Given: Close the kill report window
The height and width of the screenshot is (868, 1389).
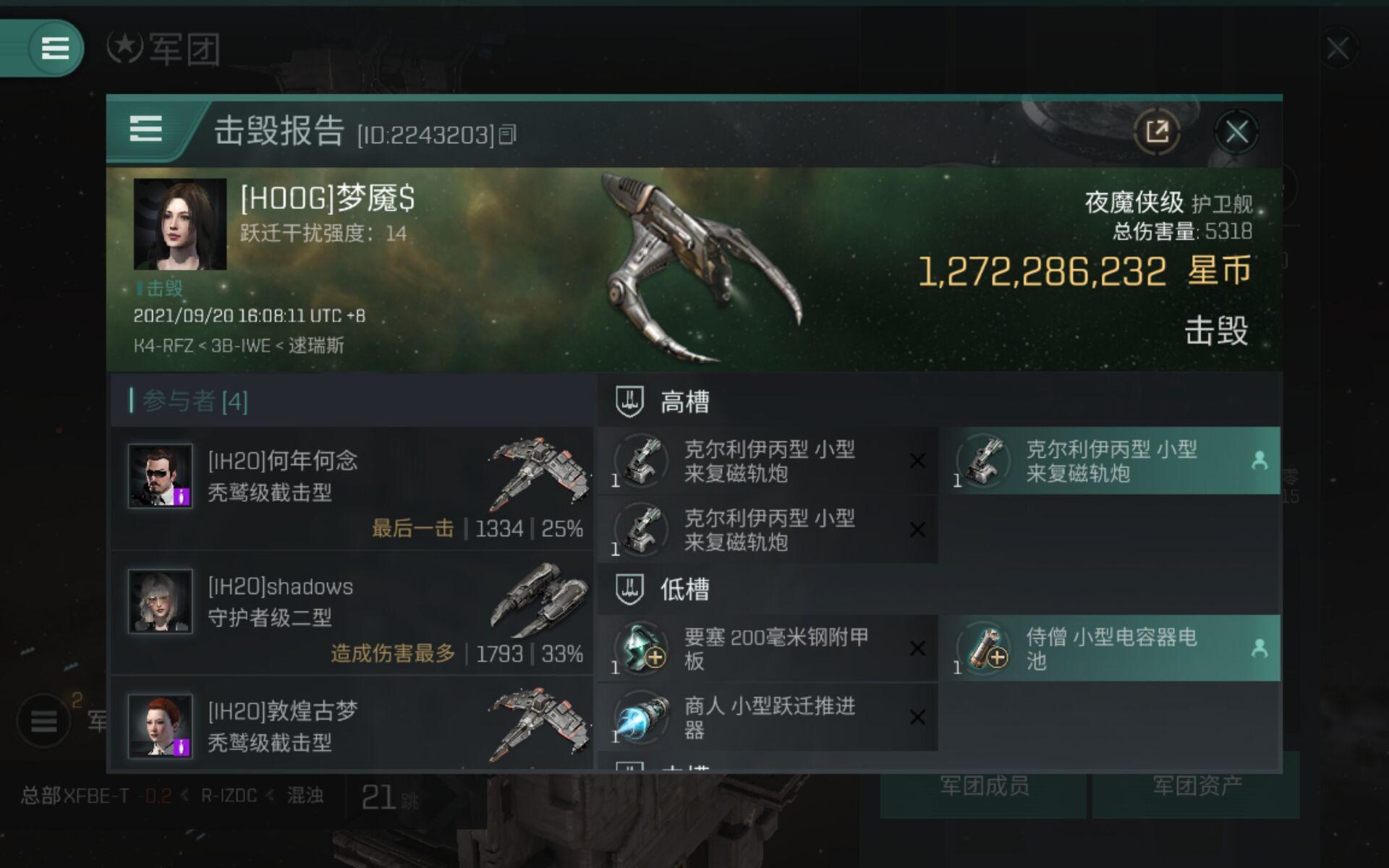Looking at the screenshot, I should pos(1236,132).
